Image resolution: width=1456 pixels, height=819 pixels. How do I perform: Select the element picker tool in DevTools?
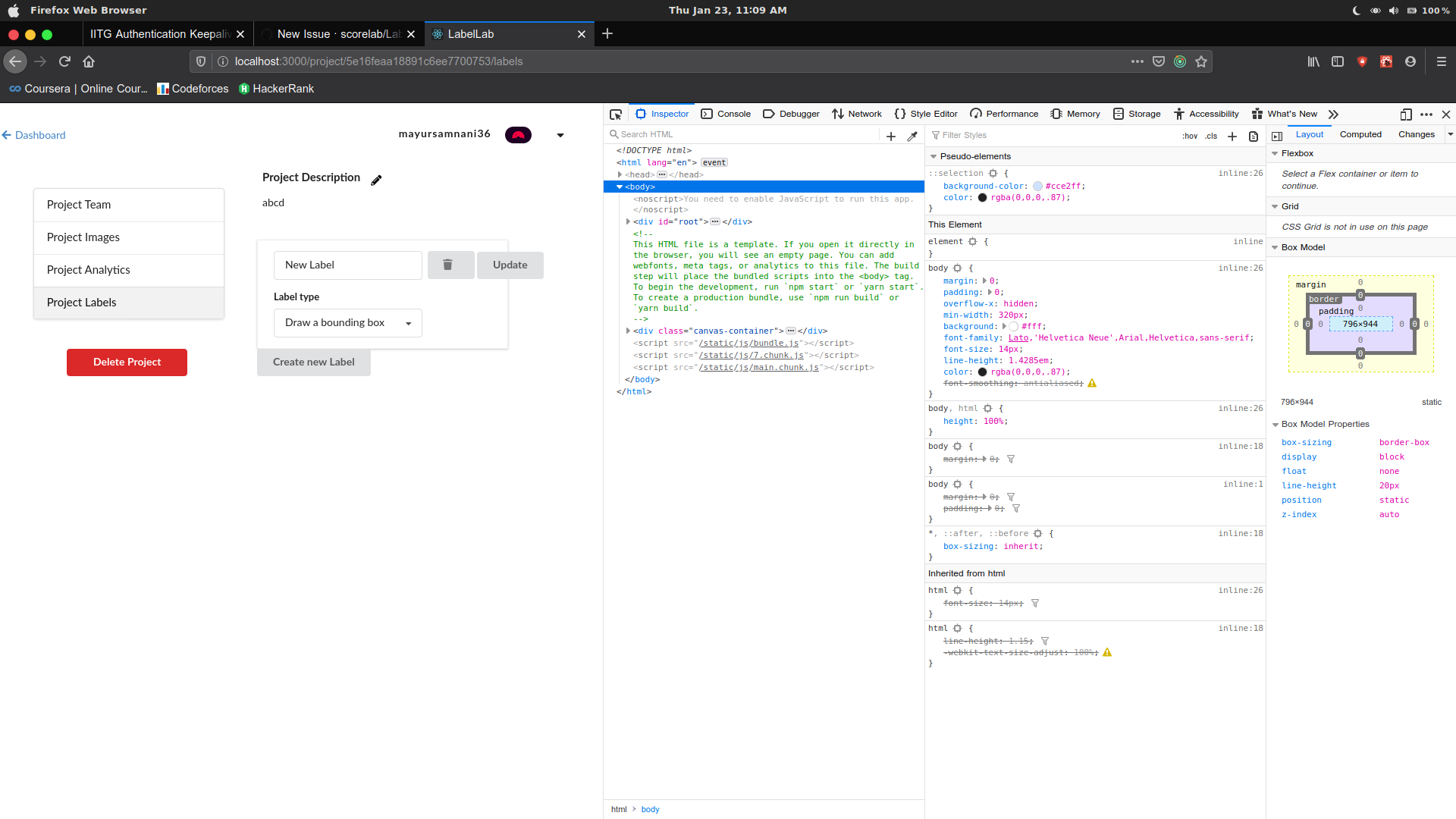[x=616, y=114]
